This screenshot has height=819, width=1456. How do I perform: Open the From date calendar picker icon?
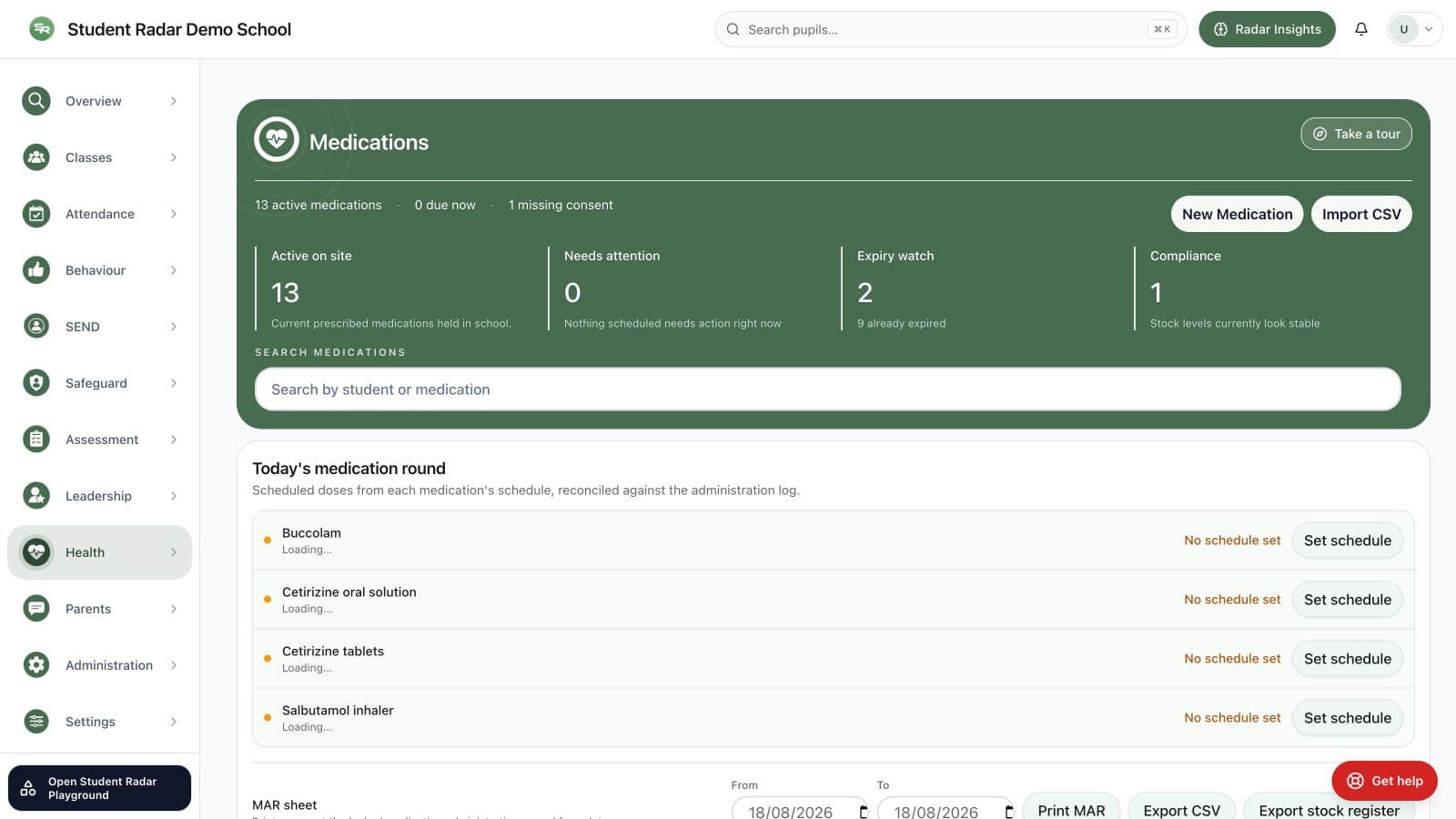click(x=863, y=812)
